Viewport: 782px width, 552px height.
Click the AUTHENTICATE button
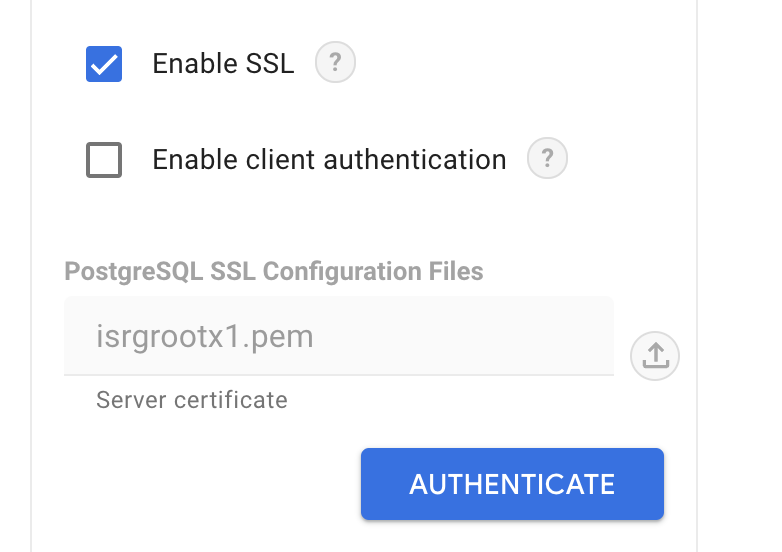[512, 484]
